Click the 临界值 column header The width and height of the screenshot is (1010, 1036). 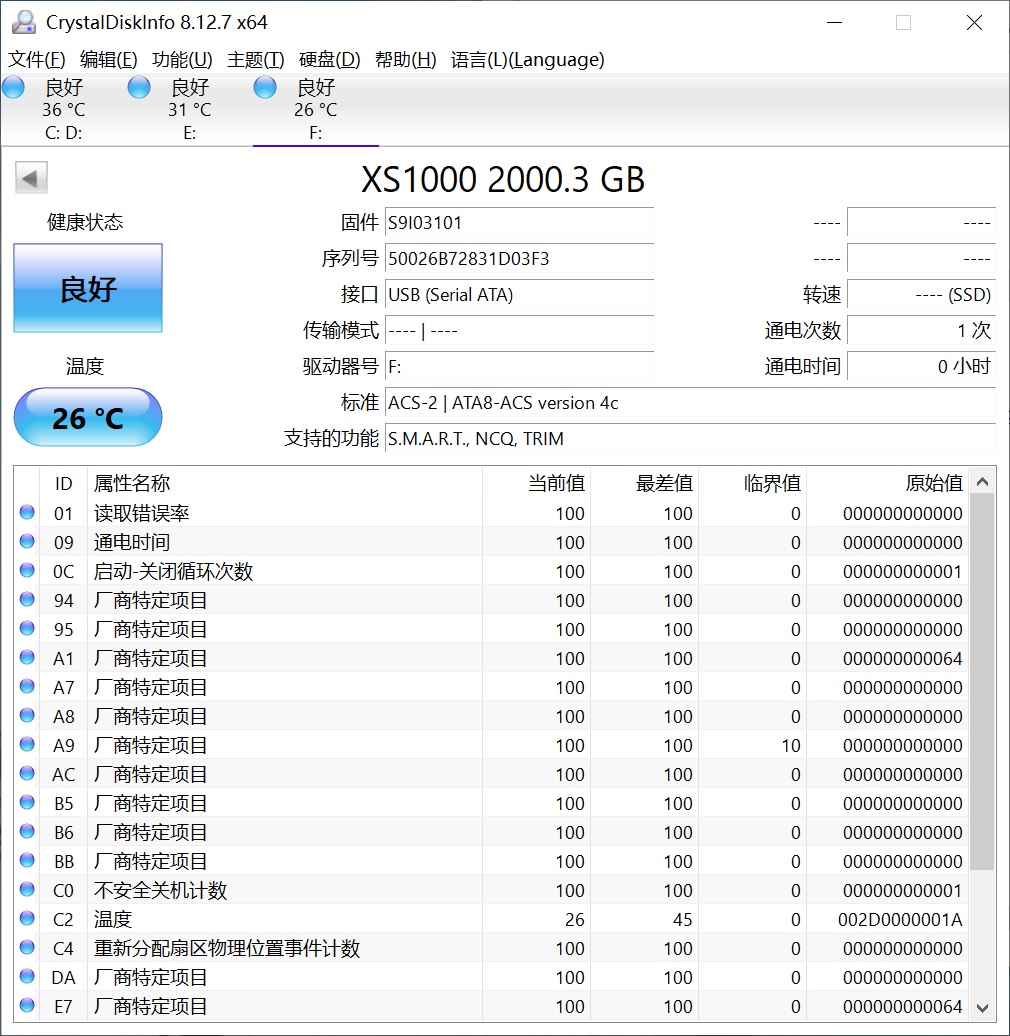[752, 483]
